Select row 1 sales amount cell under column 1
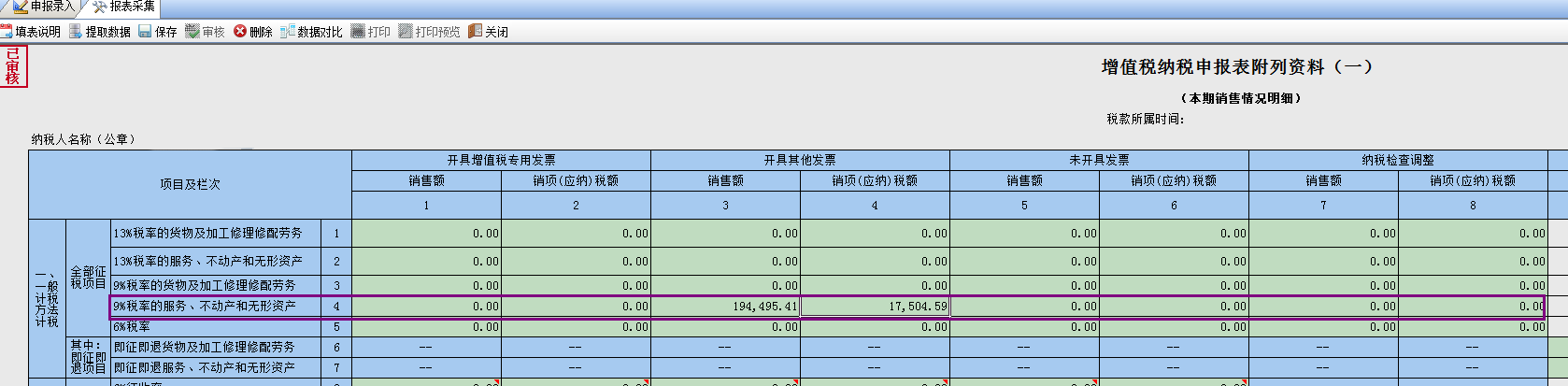 click(426, 234)
